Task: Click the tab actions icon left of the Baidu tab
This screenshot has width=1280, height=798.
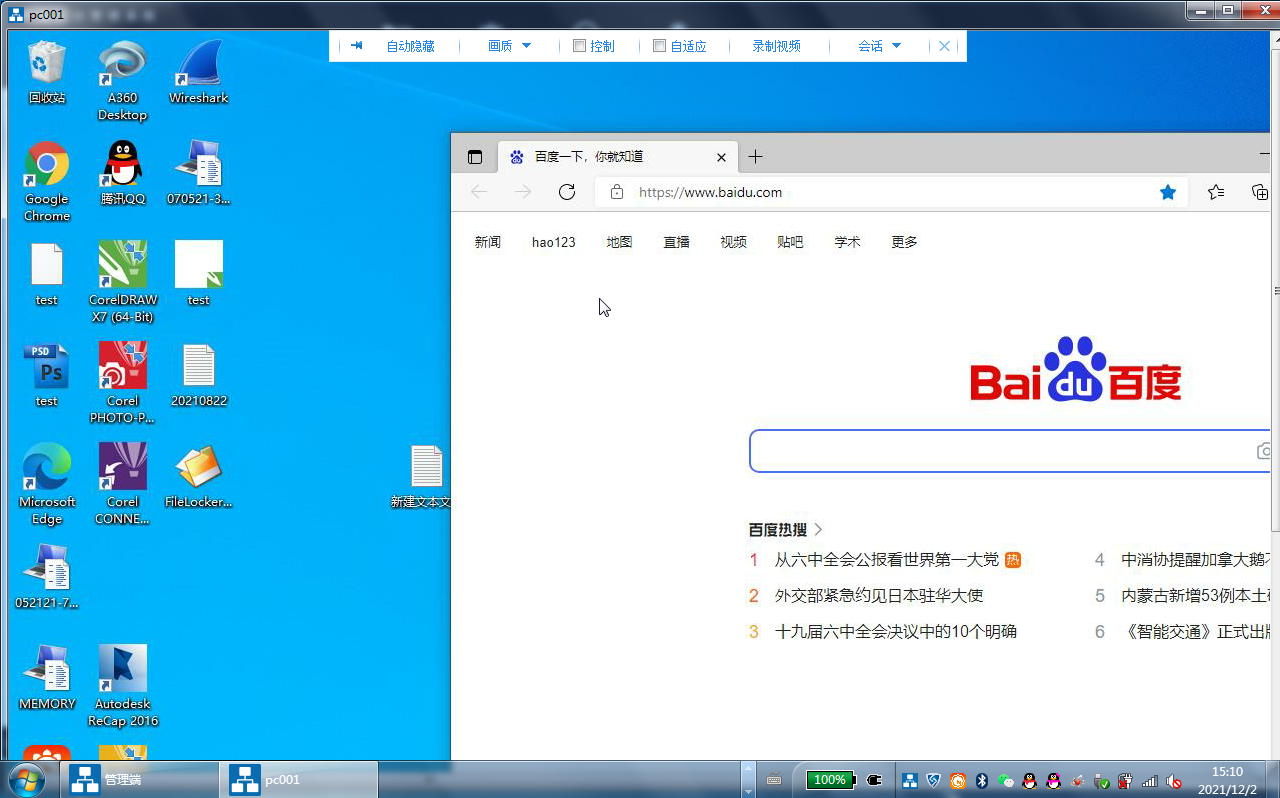Action: click(x=475, y=157)
